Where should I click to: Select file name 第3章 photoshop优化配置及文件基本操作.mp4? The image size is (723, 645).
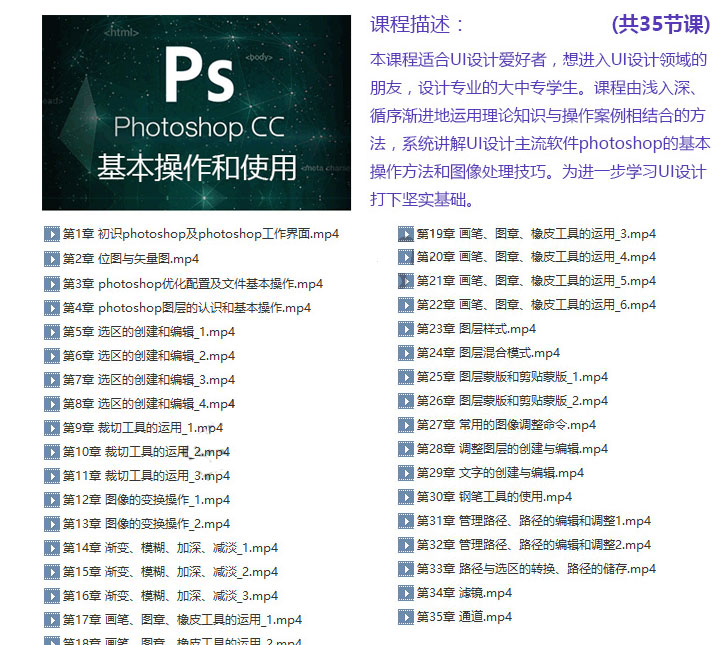[x=193, y=284]
